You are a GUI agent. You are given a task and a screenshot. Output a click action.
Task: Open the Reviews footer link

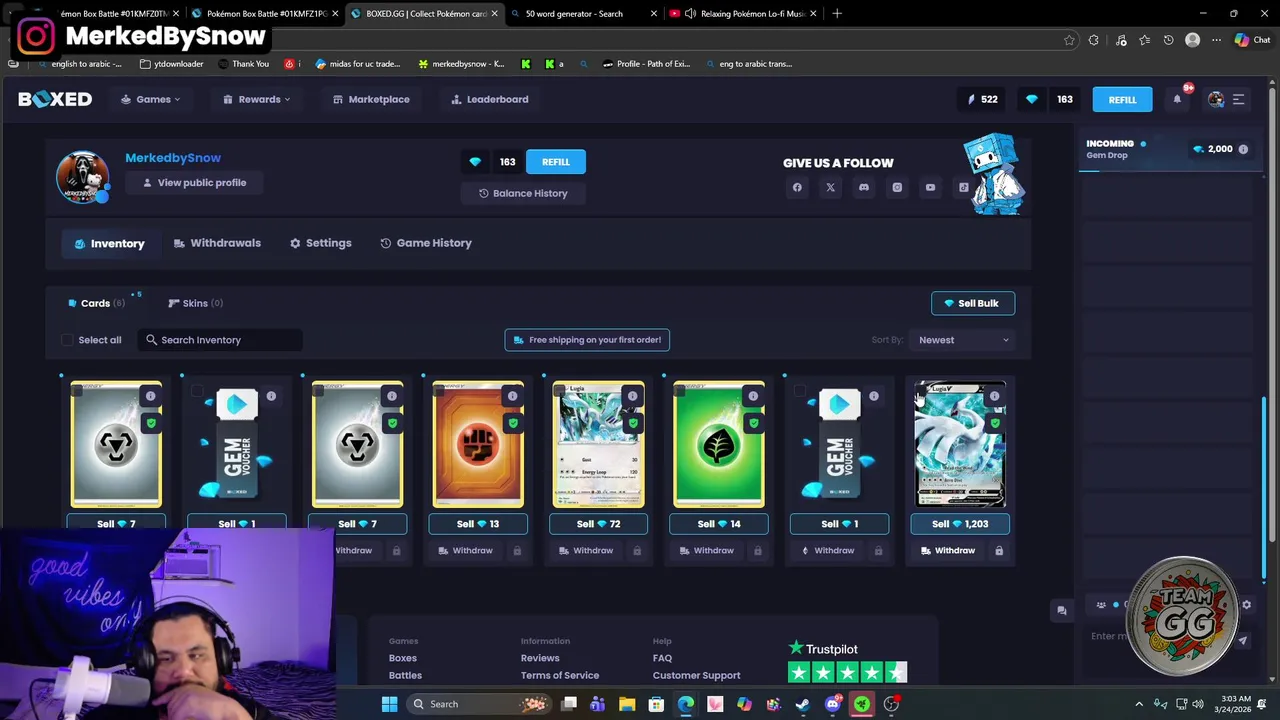click(x=540, y=658)
